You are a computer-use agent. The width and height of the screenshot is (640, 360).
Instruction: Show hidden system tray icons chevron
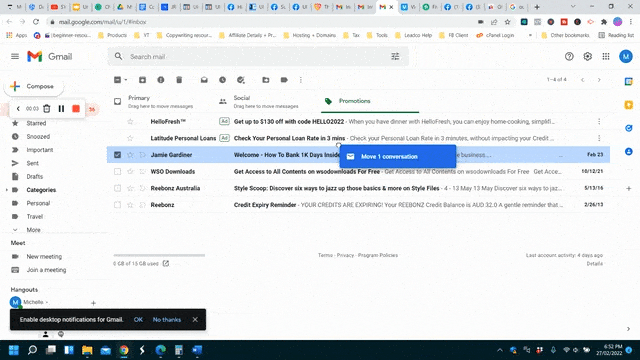[500, 350]
